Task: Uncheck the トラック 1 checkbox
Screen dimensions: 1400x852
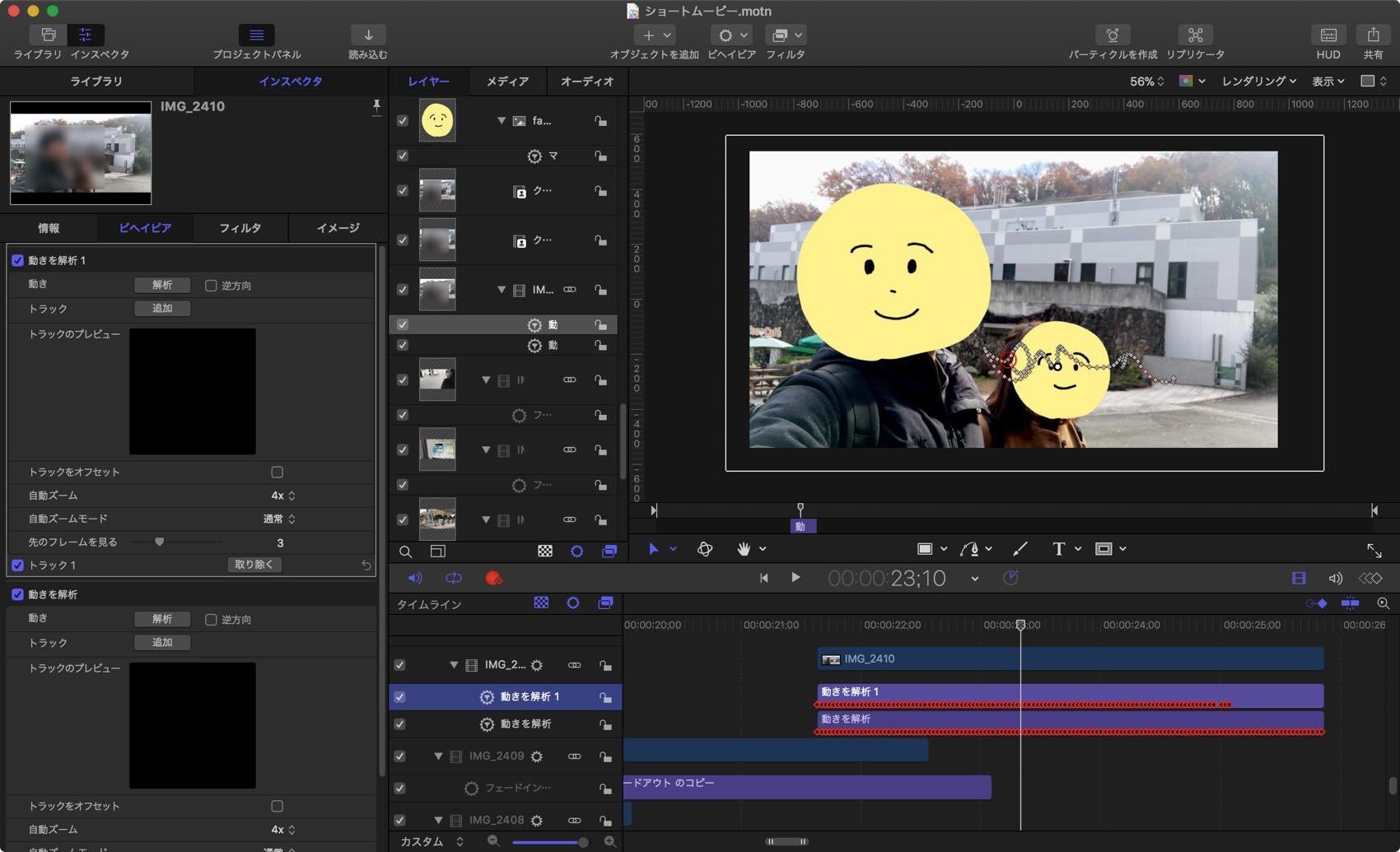Action: (x=17, y=565)
